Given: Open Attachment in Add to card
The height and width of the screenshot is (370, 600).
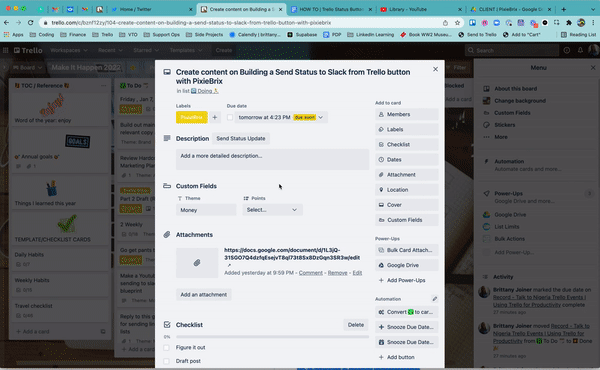Looking at the screenshot, I should 406,174.
